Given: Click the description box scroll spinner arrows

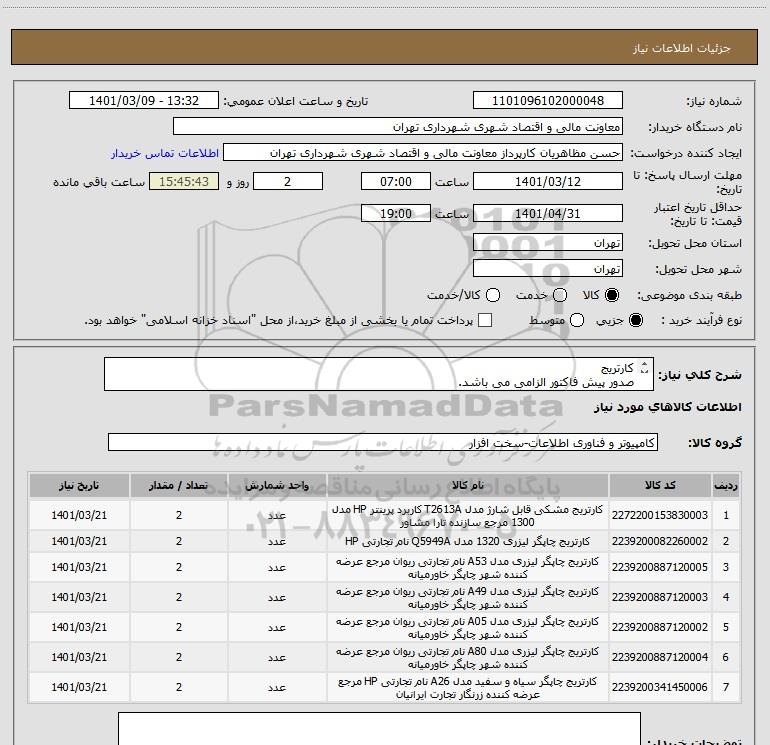Looking at the screenshot, I should [x=644, y=367].
